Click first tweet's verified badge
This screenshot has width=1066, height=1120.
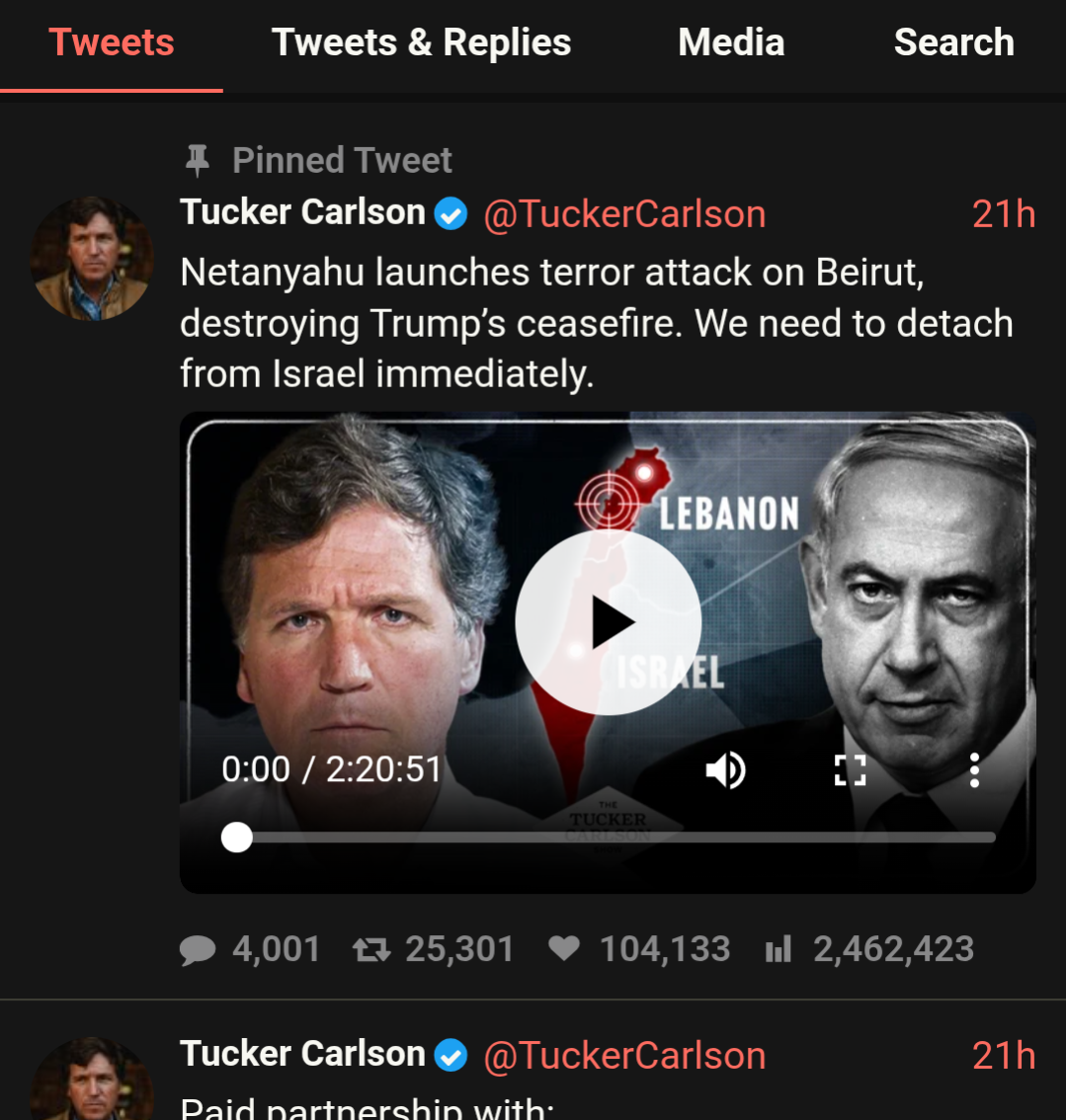pos(451,213)
